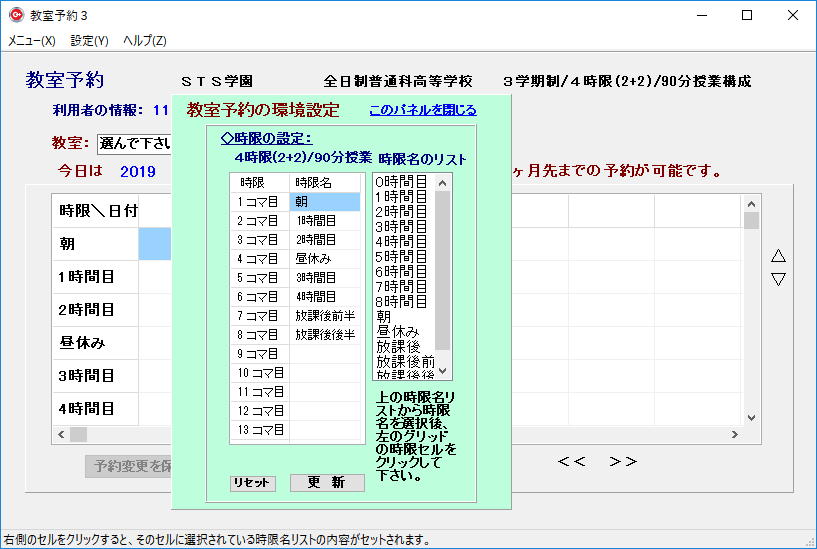The image size is (817, 549).
Task: Click the app icon in title bar
Action: (16, 15)
